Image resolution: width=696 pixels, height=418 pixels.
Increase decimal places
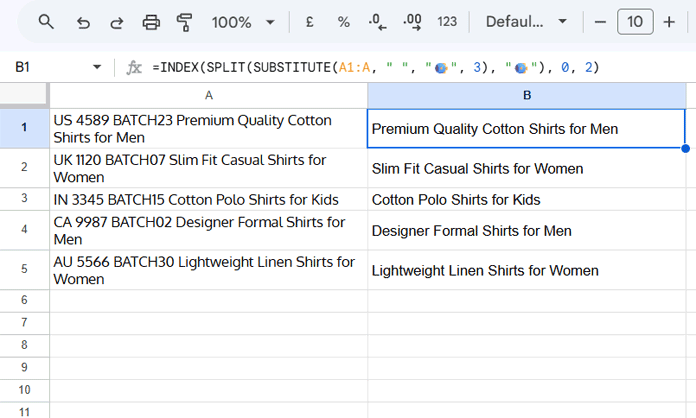tap(412, 22)
